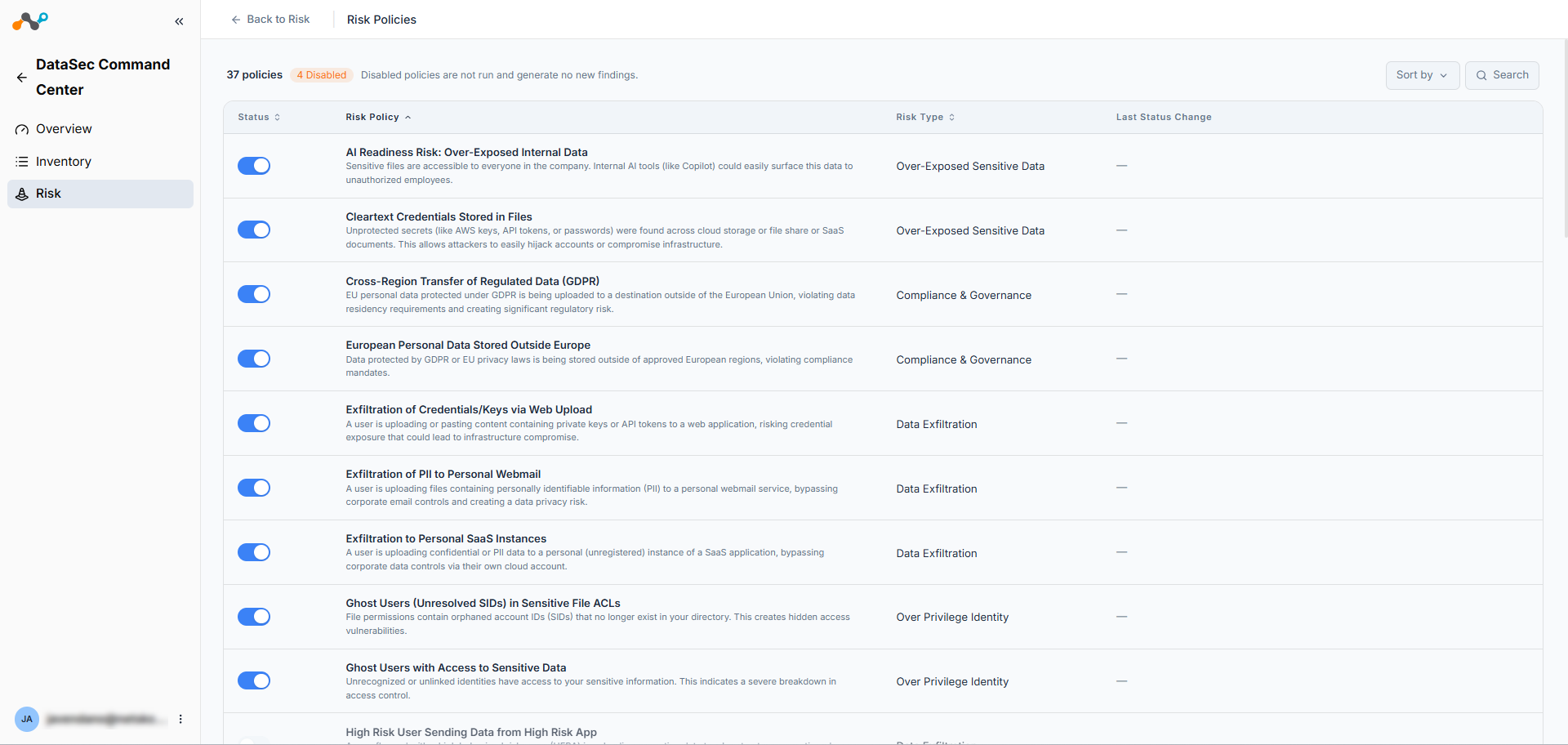Image resolution: width=1568 pixels, height=745 pixels.
Task: Select Risk in the sidebar
Action: [x=100, y=194]
